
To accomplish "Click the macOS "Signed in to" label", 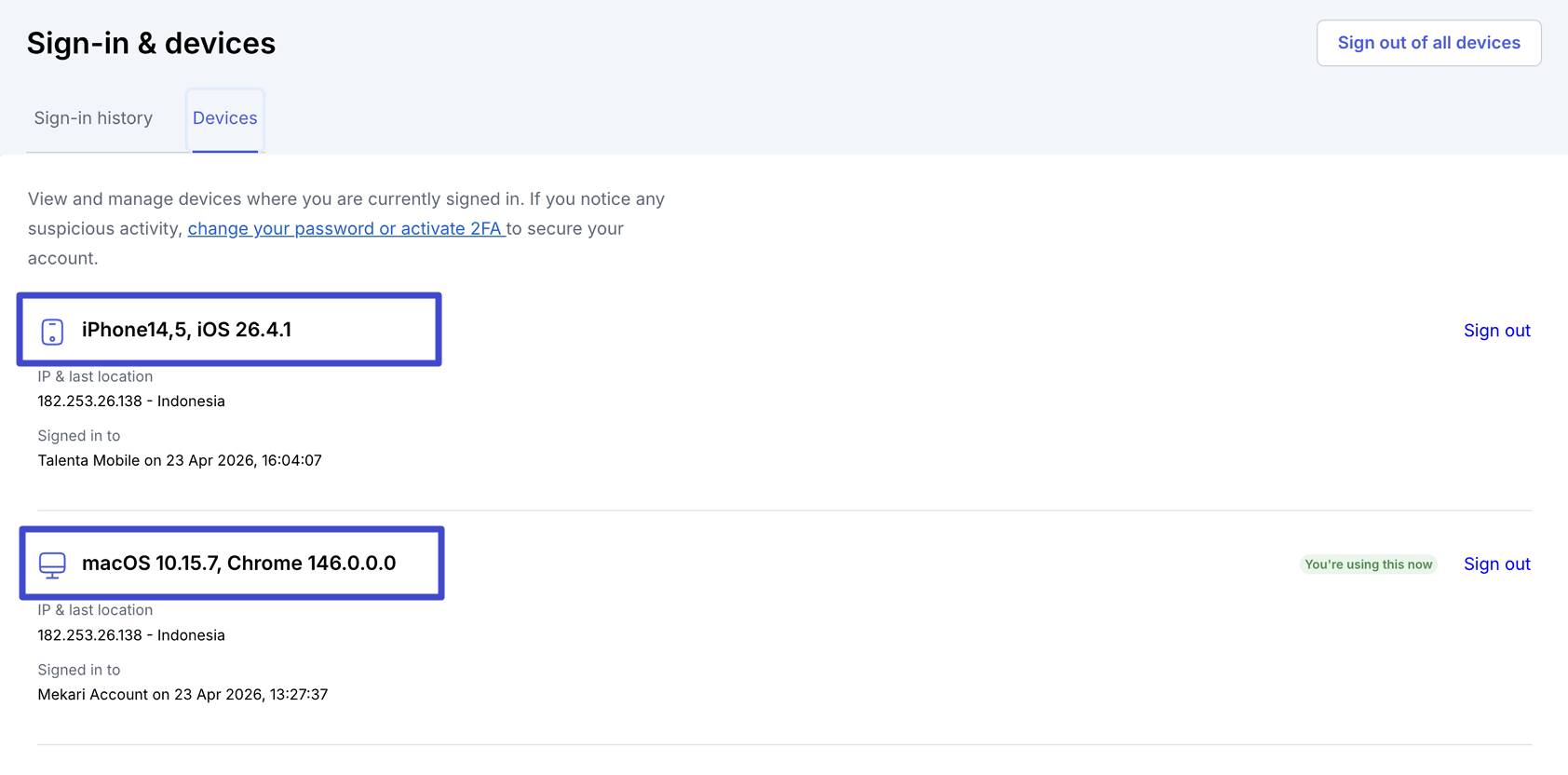I will pyautogui.click(x=79, y=670).
